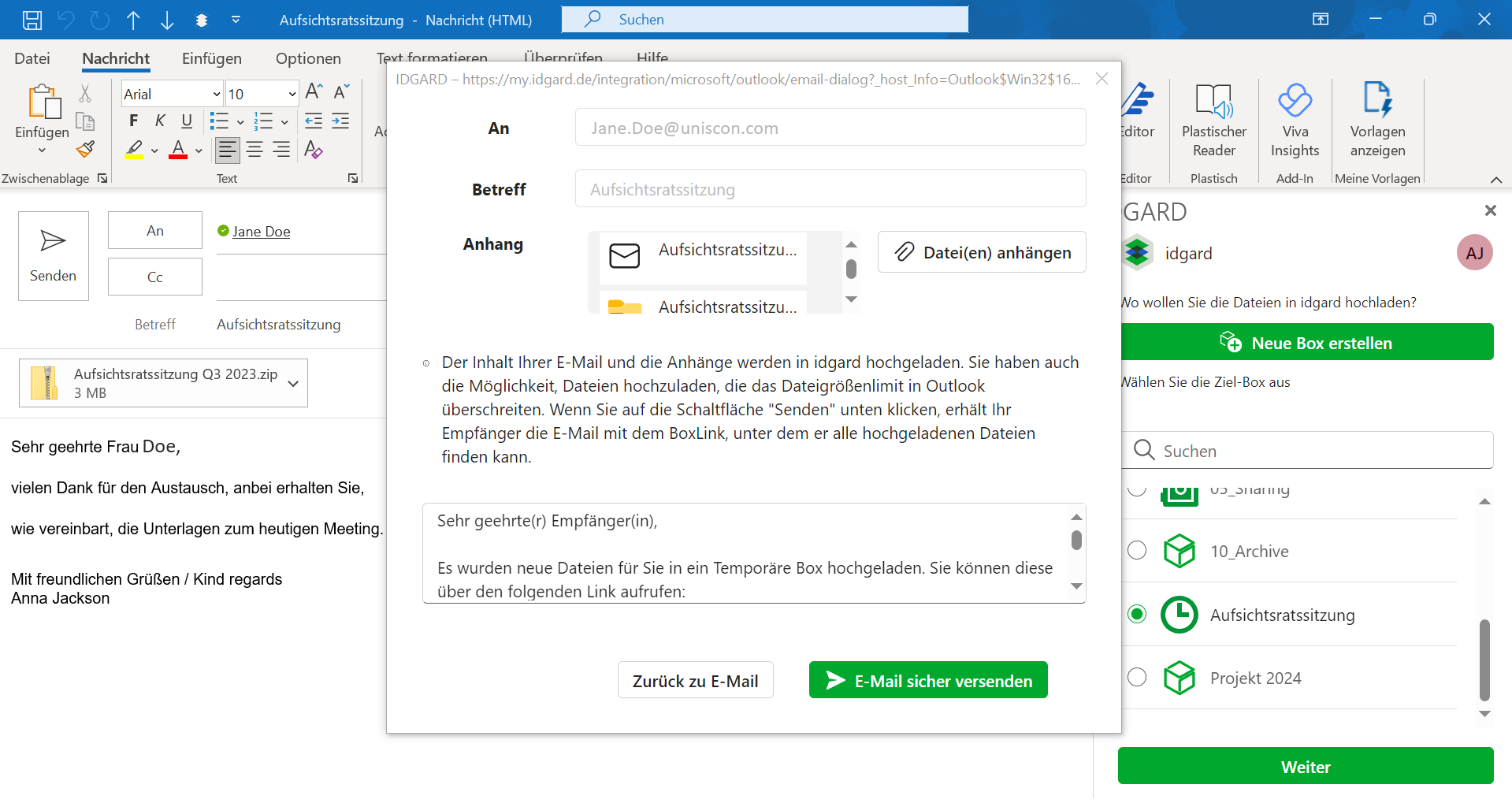This screenshot has height=803, width=1512.
Task: Insert a bulleted list
Action: coord(219,121)
